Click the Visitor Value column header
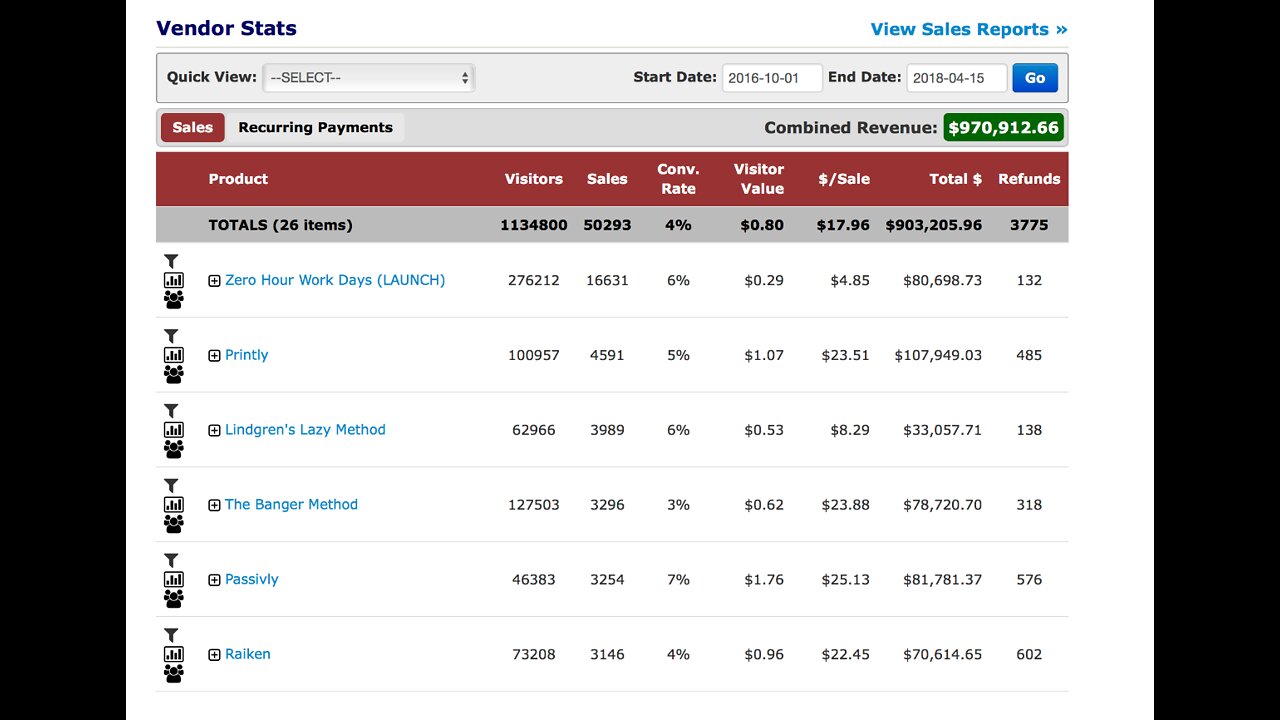Viewport: 1280px width, 720px height. (759, 179)
